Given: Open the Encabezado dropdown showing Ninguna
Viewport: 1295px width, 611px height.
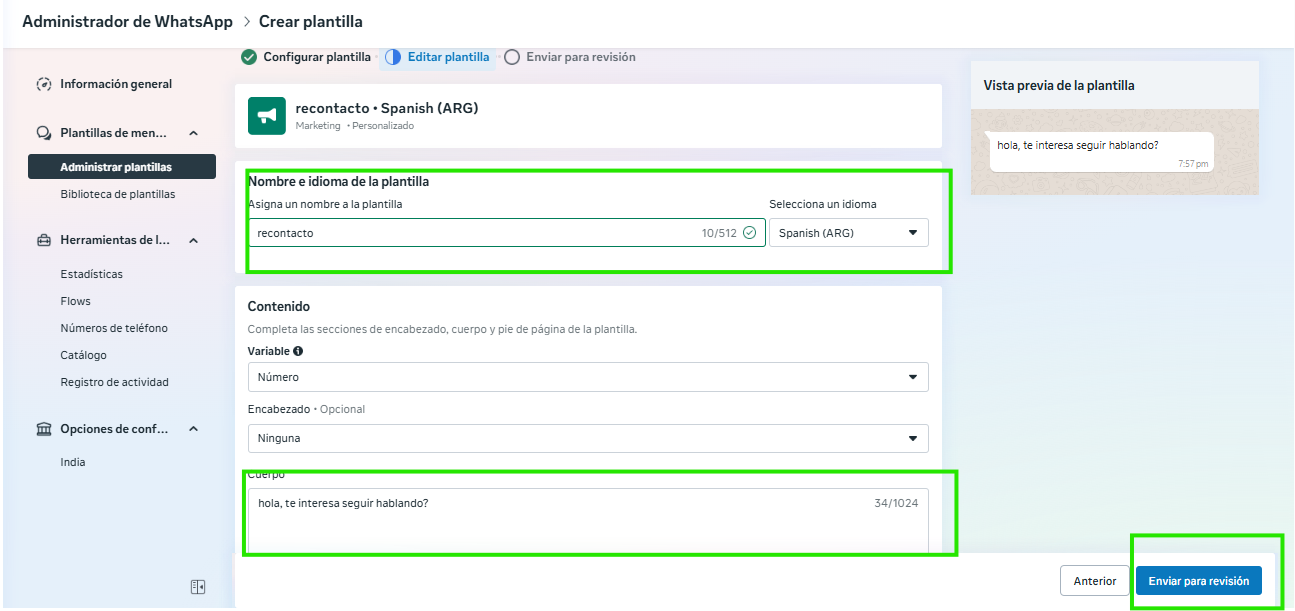Looking at the screenshot, I should pos(588,438).
